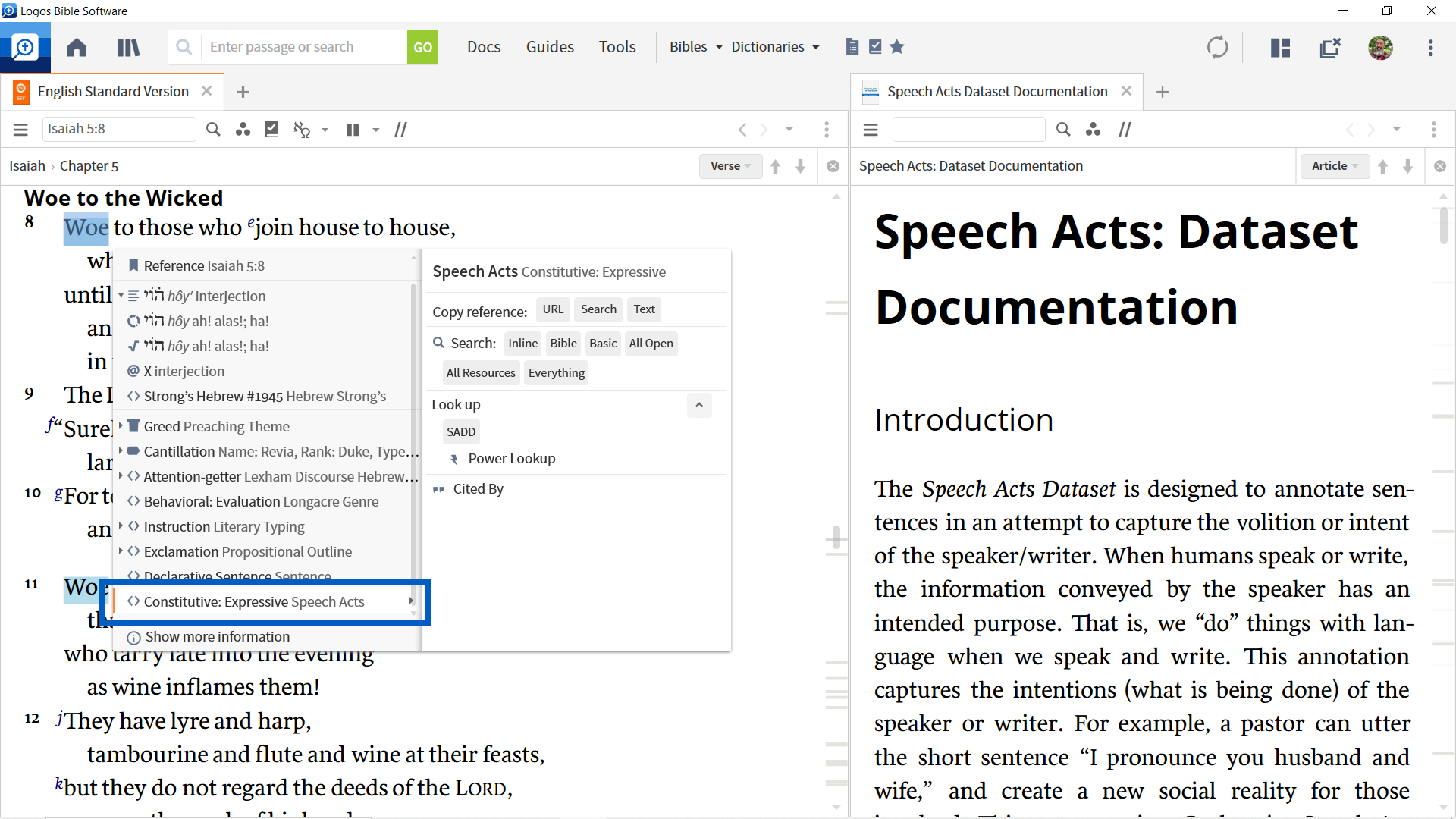The width and height of the screenshot is (1456, 819).
Task: Copy reference as URL
Action: pyautogui.click(x=553, y=309)
